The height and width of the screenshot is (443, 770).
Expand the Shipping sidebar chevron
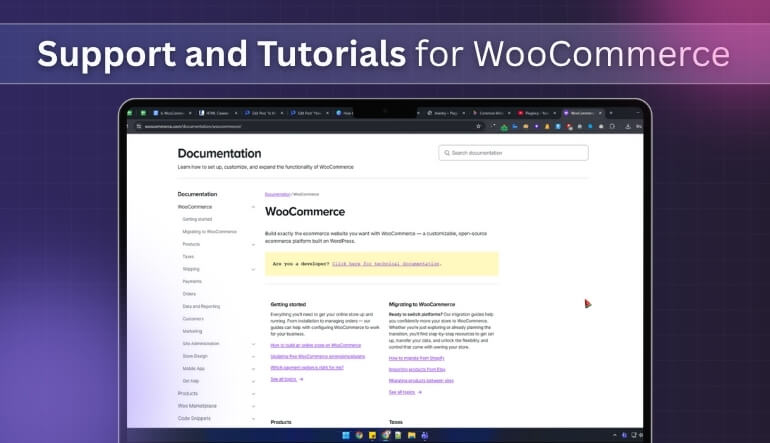coord(253,270)
